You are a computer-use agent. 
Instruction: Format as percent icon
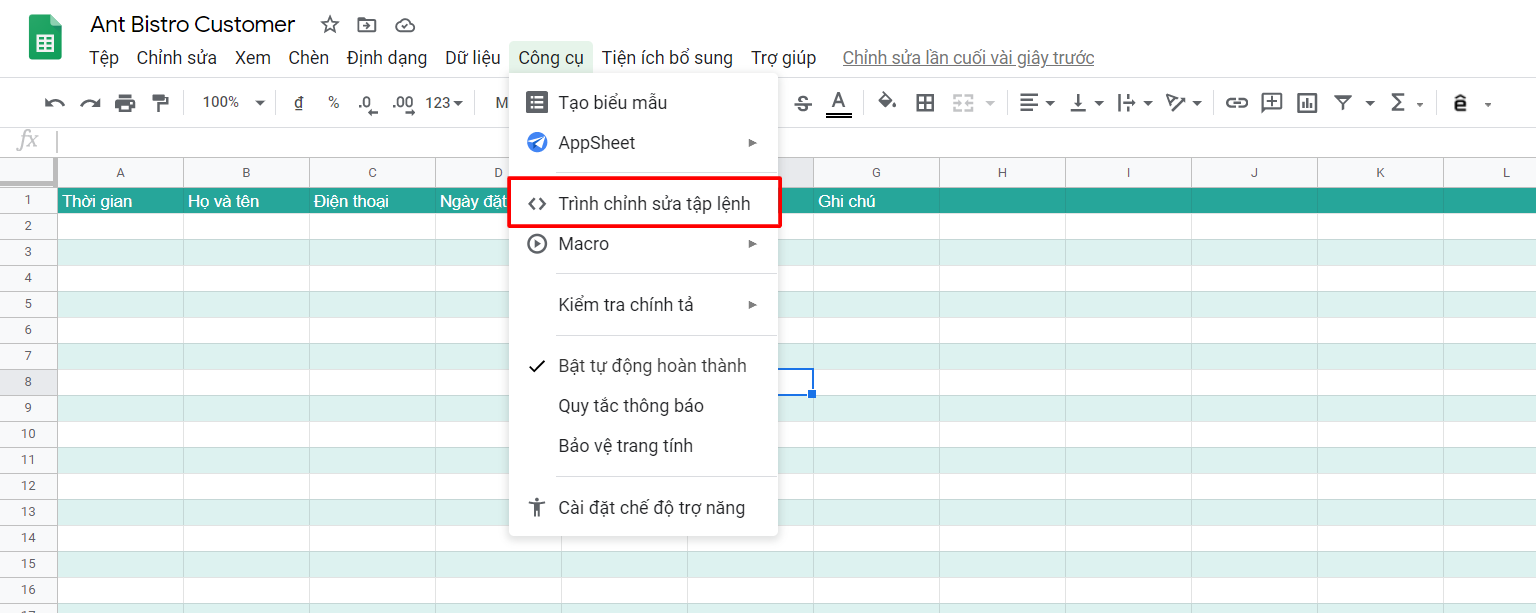[x=333, y=102]
